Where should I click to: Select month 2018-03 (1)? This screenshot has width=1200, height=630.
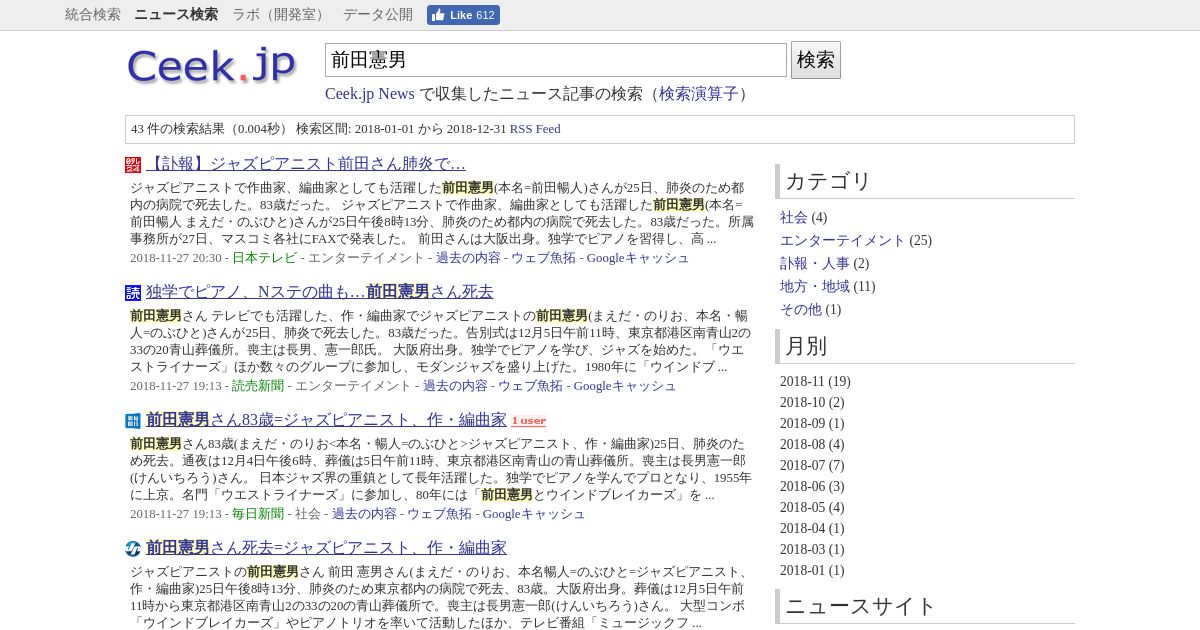pyautogui.click(x=812, y=549)
